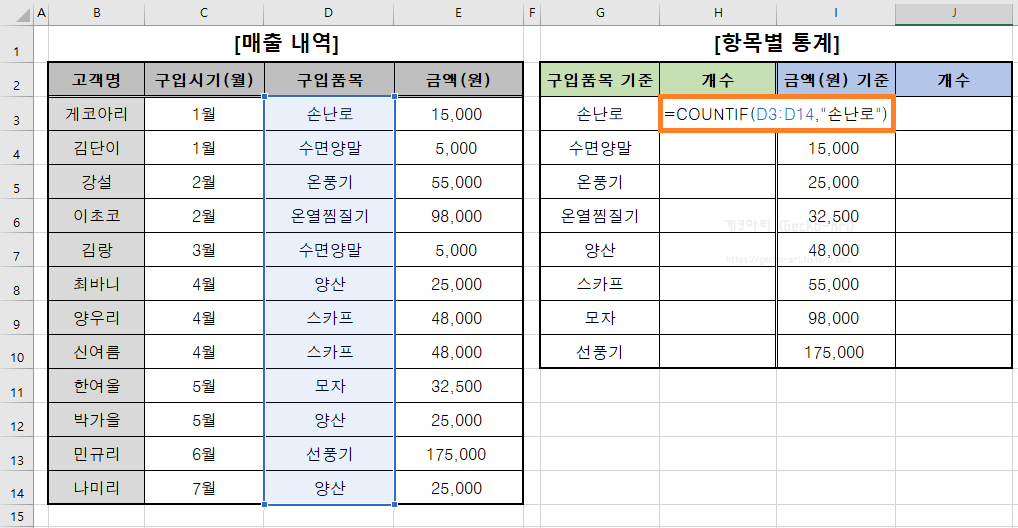This screenshot has height=528, width=1018.
Task: Click customer name 최바니
Action: pyautogui.click(x=97, y=284)
